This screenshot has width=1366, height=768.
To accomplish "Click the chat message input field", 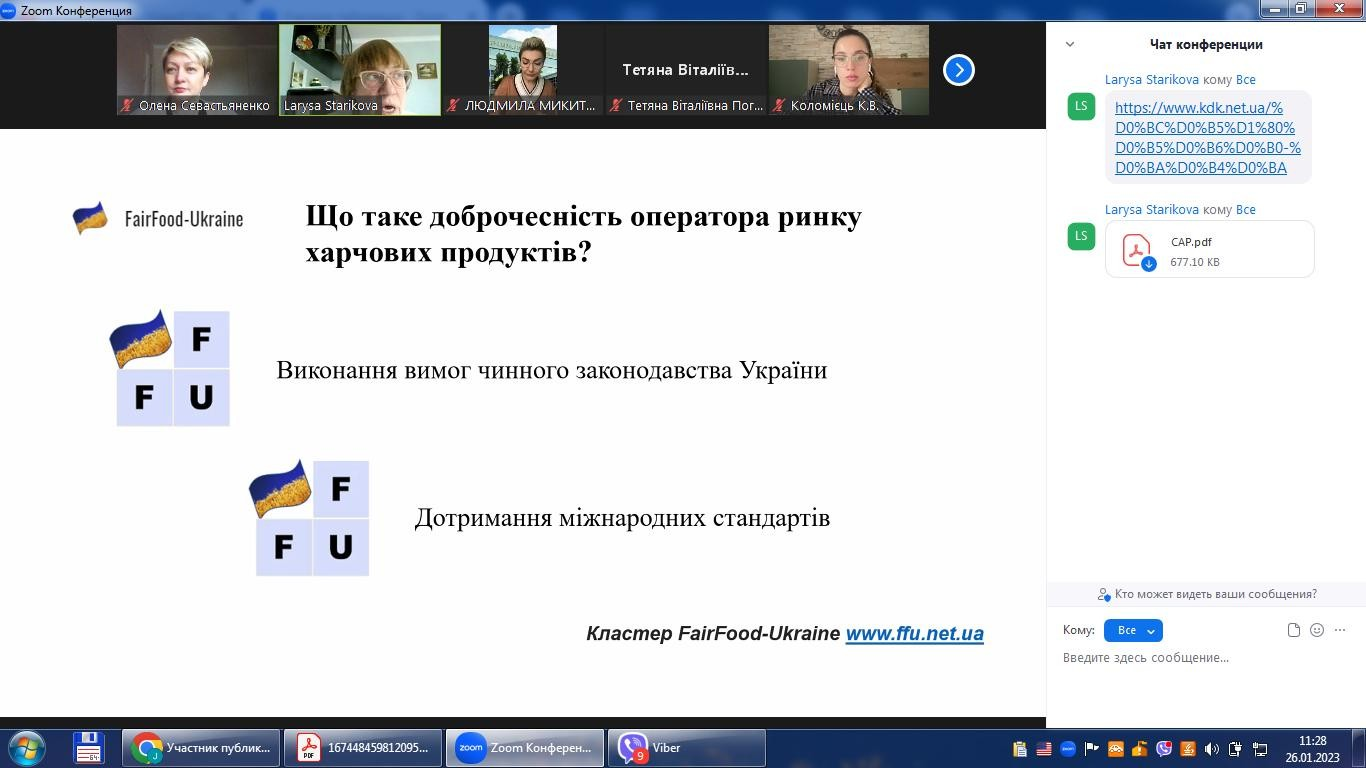I will (x=1205, y=658).
